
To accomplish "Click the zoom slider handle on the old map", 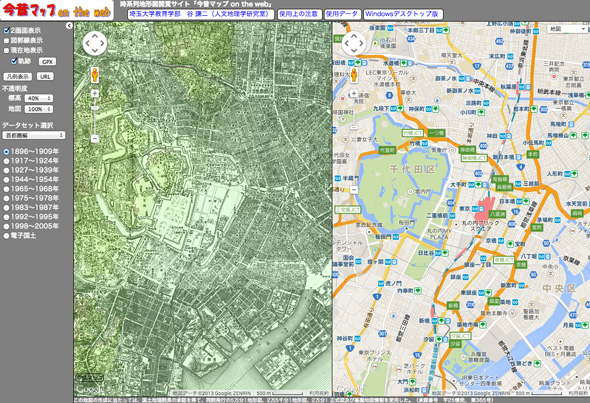I will tap(95, 108).
